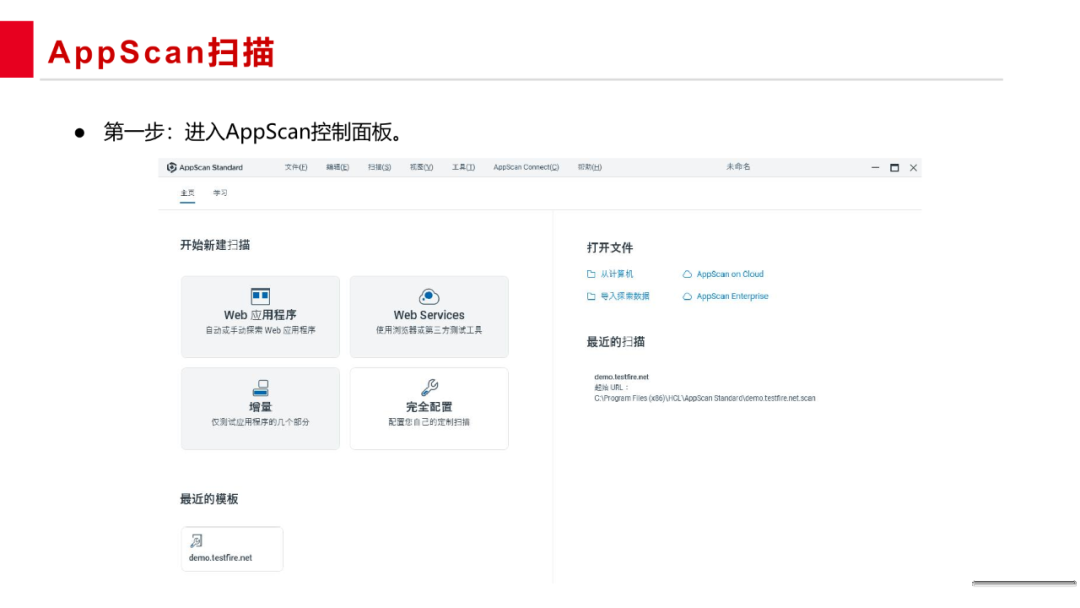Open recent scan demo.testfire.net
The image size is (1080, 608).
click(x=621, y=377)
